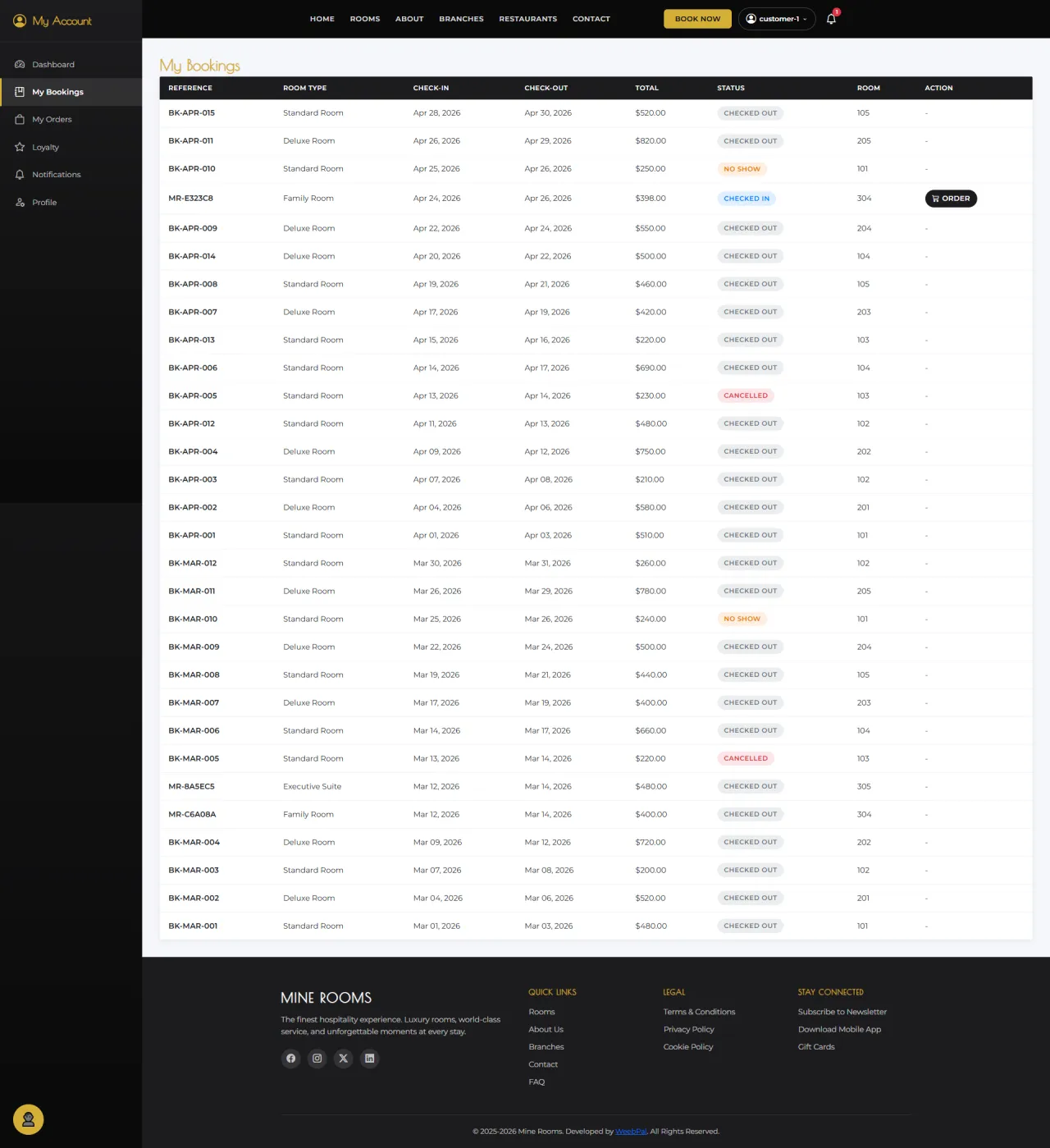Open footer Rooms quick link

click(x=541, y=1012)
